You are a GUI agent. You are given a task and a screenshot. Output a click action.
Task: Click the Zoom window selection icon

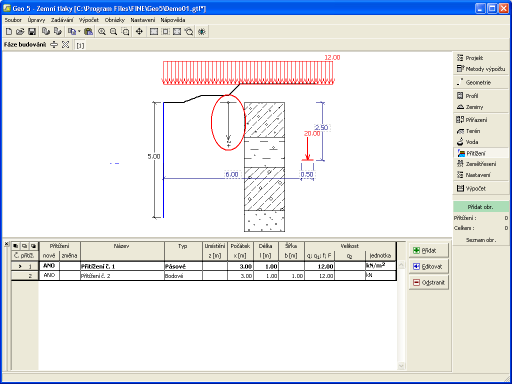pos(125,32)
